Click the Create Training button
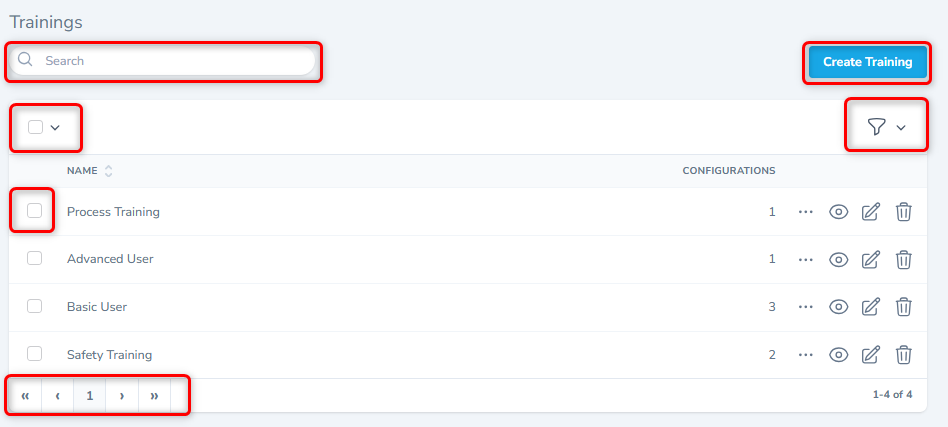Screen dimensions: 948x427 coord(867,62)
